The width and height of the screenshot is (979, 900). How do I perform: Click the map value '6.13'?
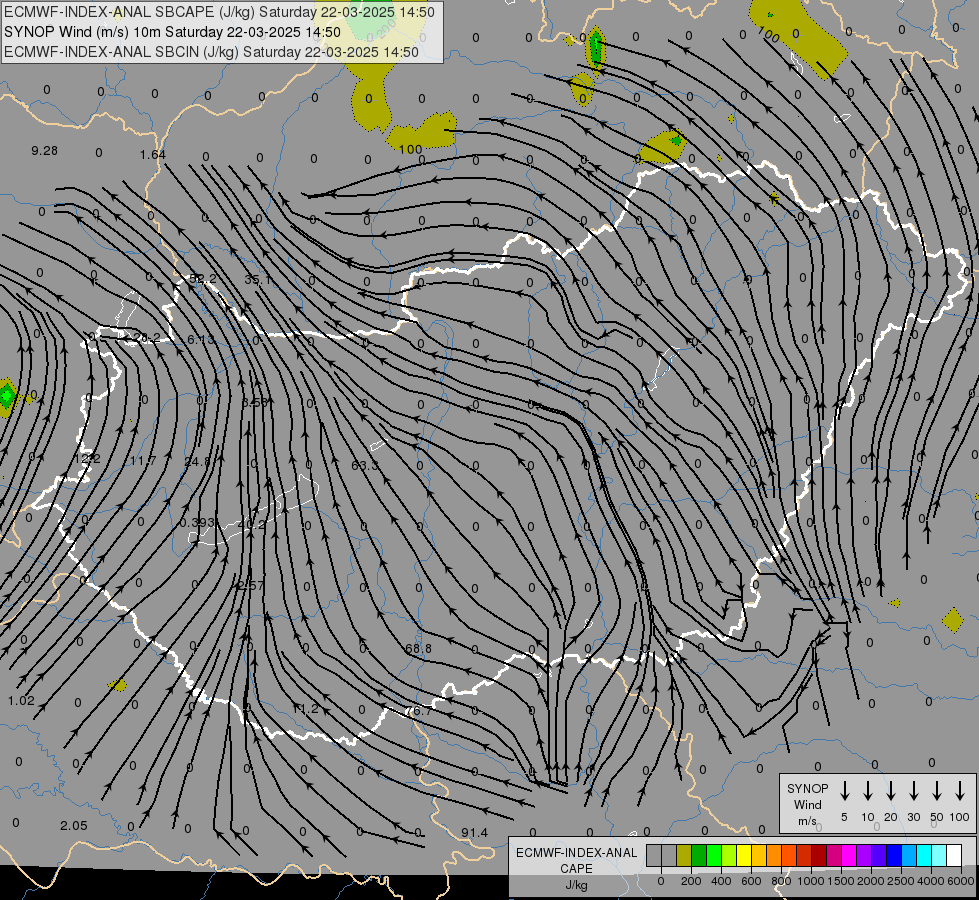coord(201,339)
